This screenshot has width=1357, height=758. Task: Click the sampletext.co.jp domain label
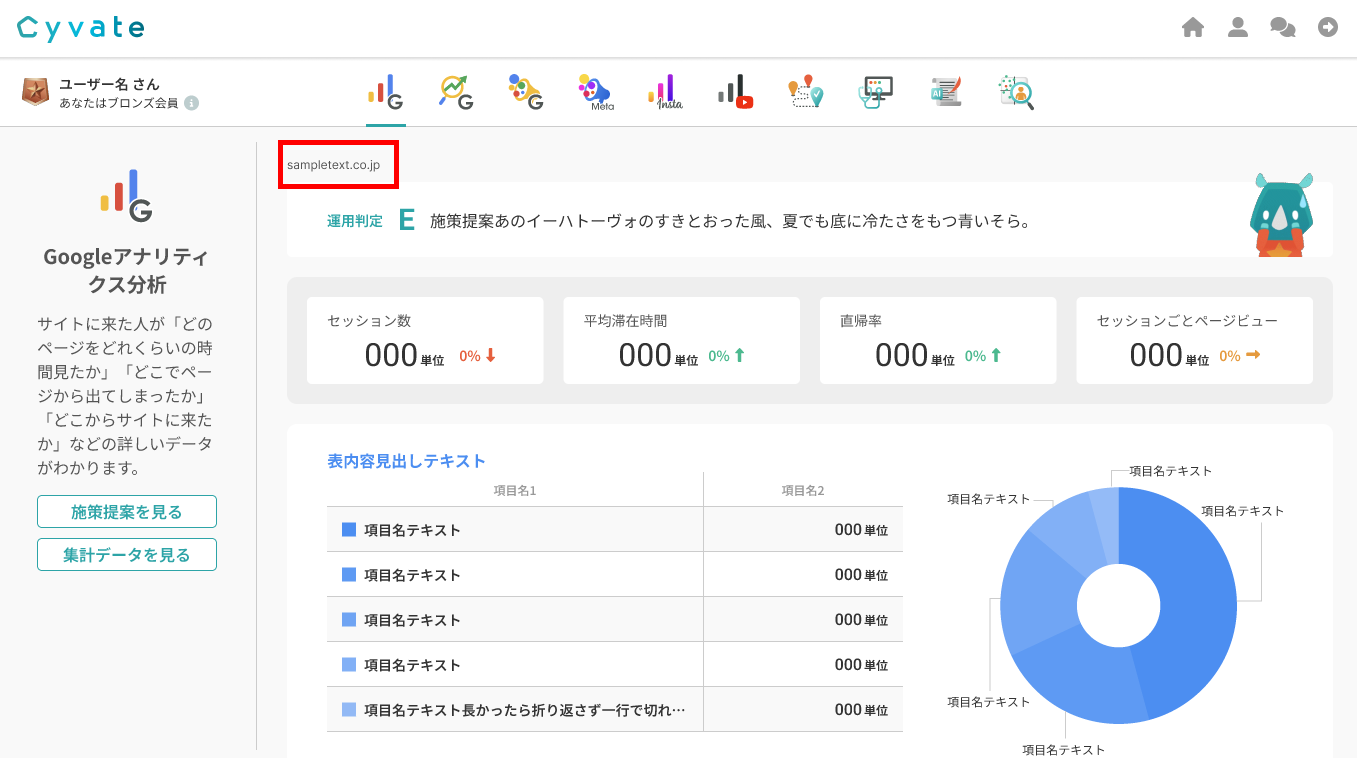coord(333,165)
